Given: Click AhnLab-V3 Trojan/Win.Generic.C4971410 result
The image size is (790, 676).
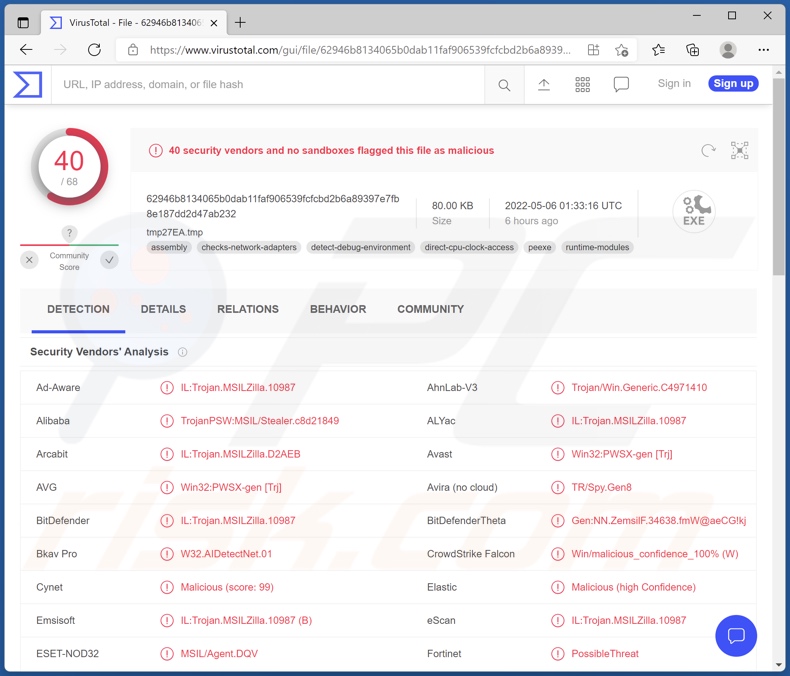Looking at the screenshot, I should click(639, 387).
